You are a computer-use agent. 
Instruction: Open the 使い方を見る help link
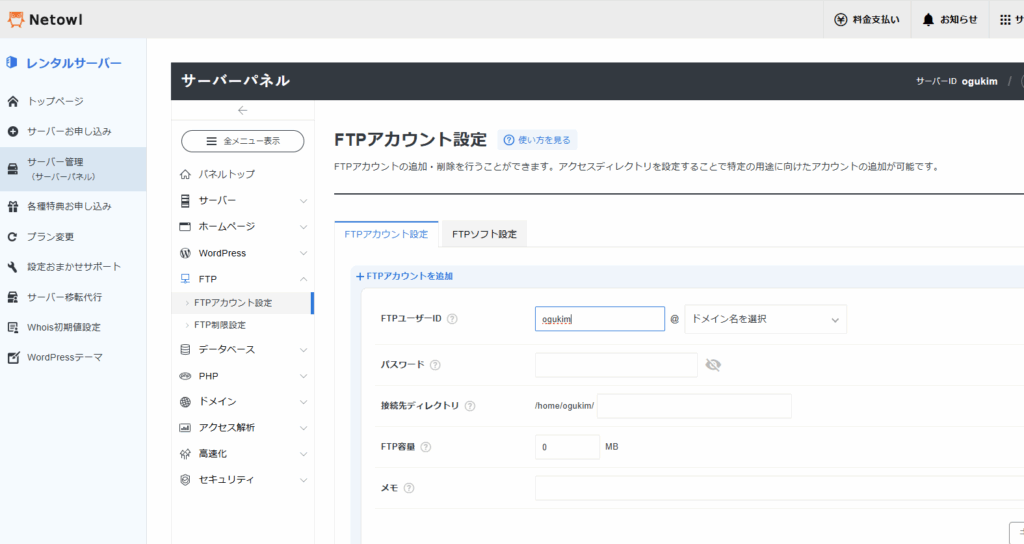pyautogui.click(x=538, y=140)
